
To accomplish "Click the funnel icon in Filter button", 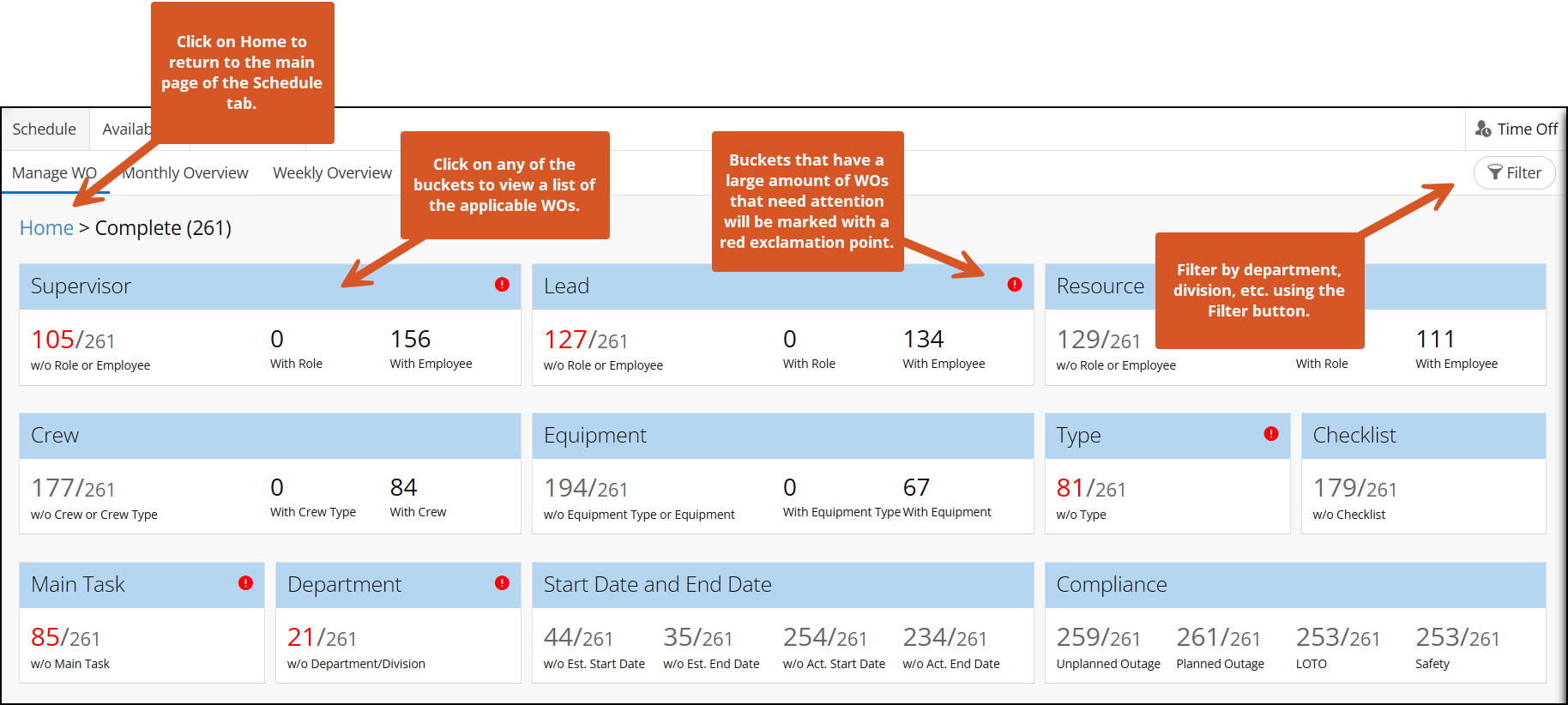I will (x=1495, y=172).
